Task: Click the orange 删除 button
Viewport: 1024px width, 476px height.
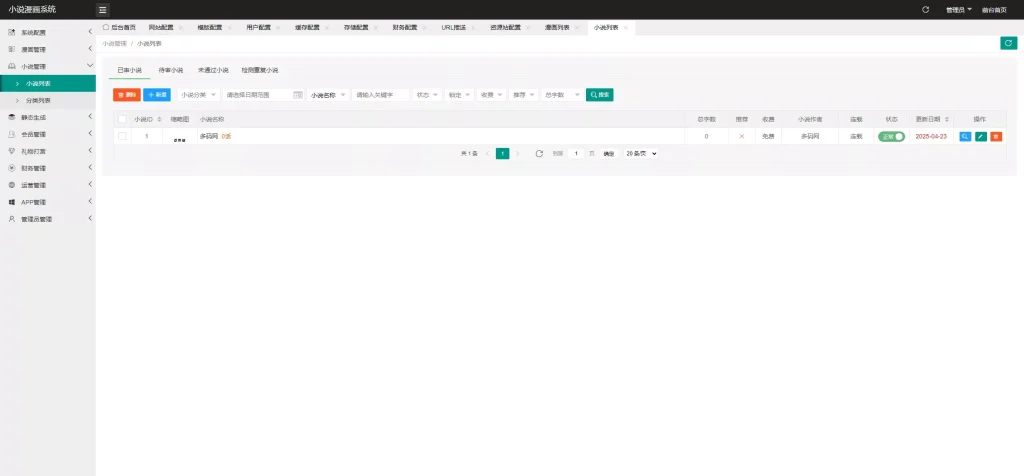Action: click(x=127, y=95)
